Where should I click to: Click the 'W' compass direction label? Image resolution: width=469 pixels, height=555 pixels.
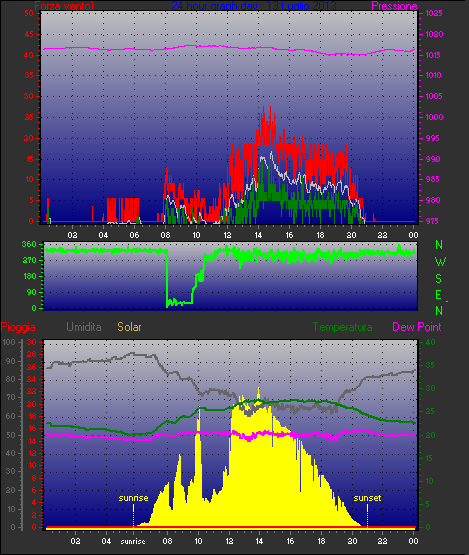[x=440, y=262]
